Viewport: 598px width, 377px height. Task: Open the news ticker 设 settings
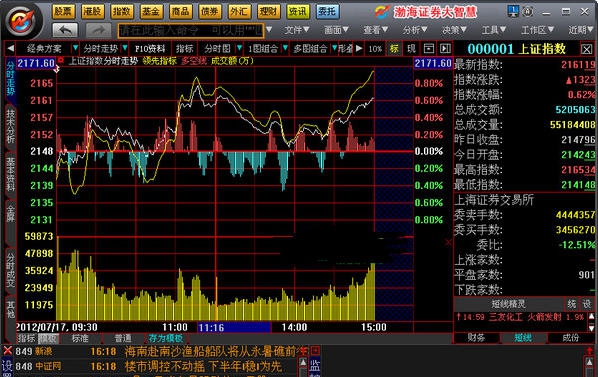click(7, 366)
